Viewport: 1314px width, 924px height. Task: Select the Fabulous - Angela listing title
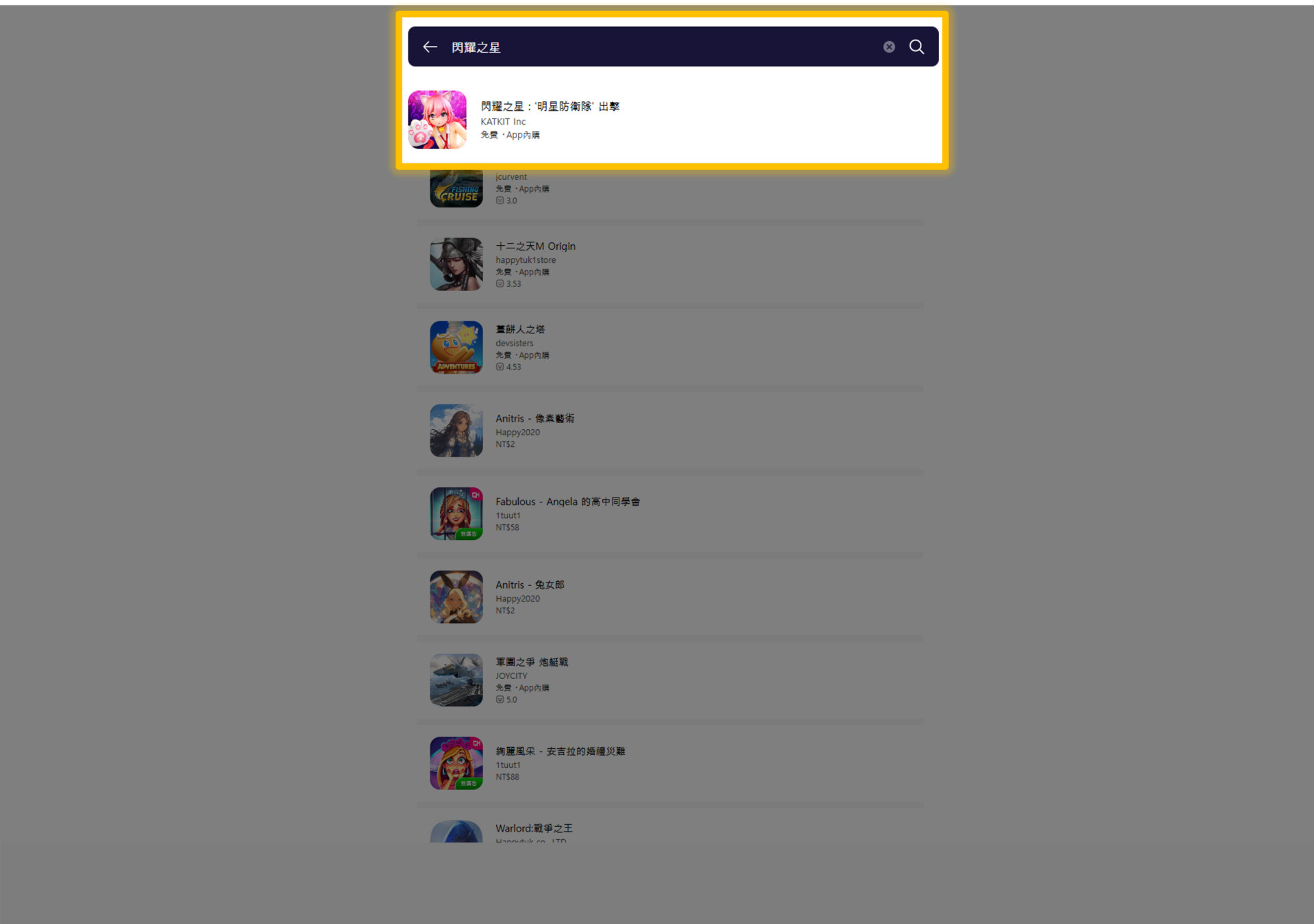[567, 502]
